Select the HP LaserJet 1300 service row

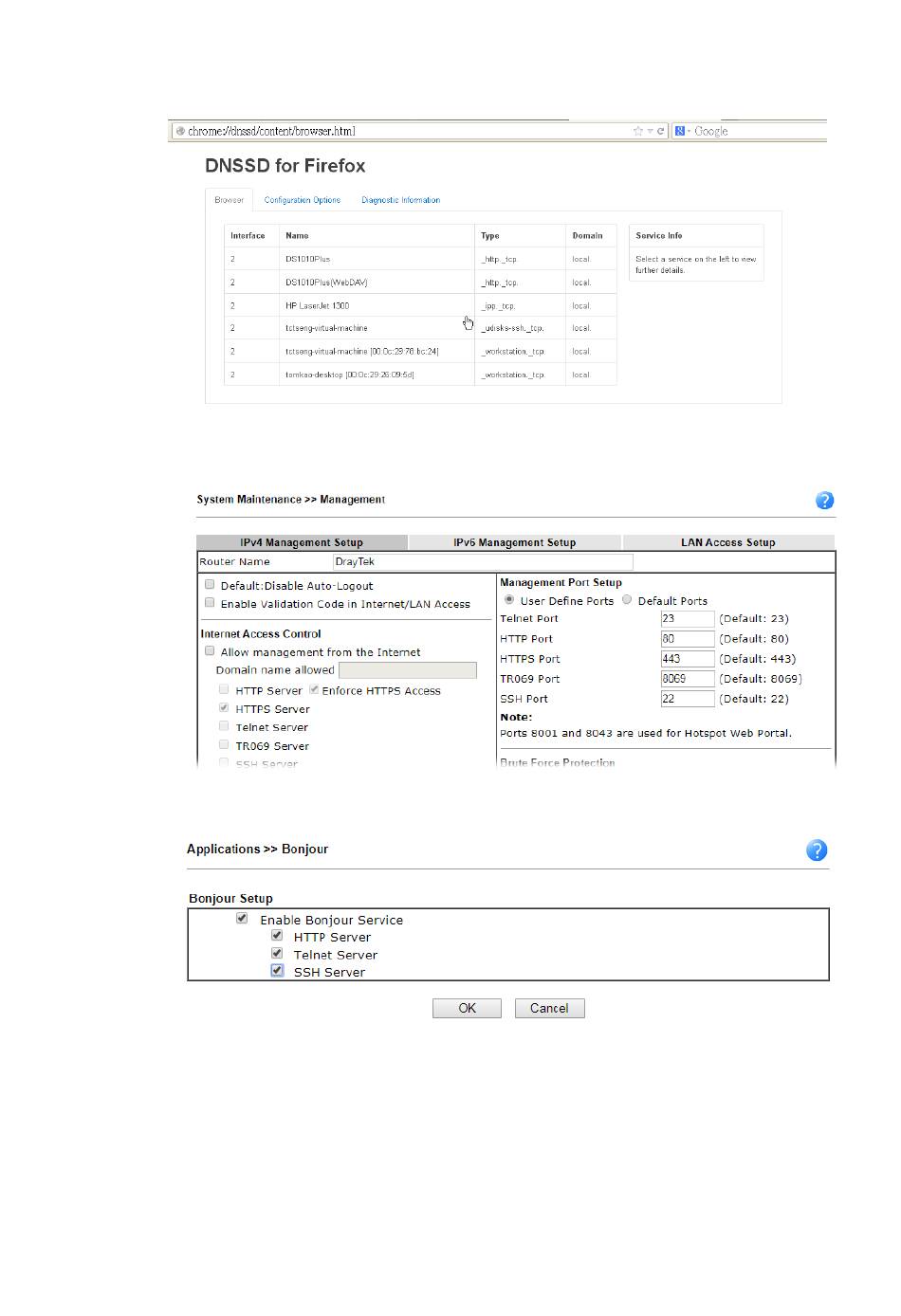(x=420, y=305)
